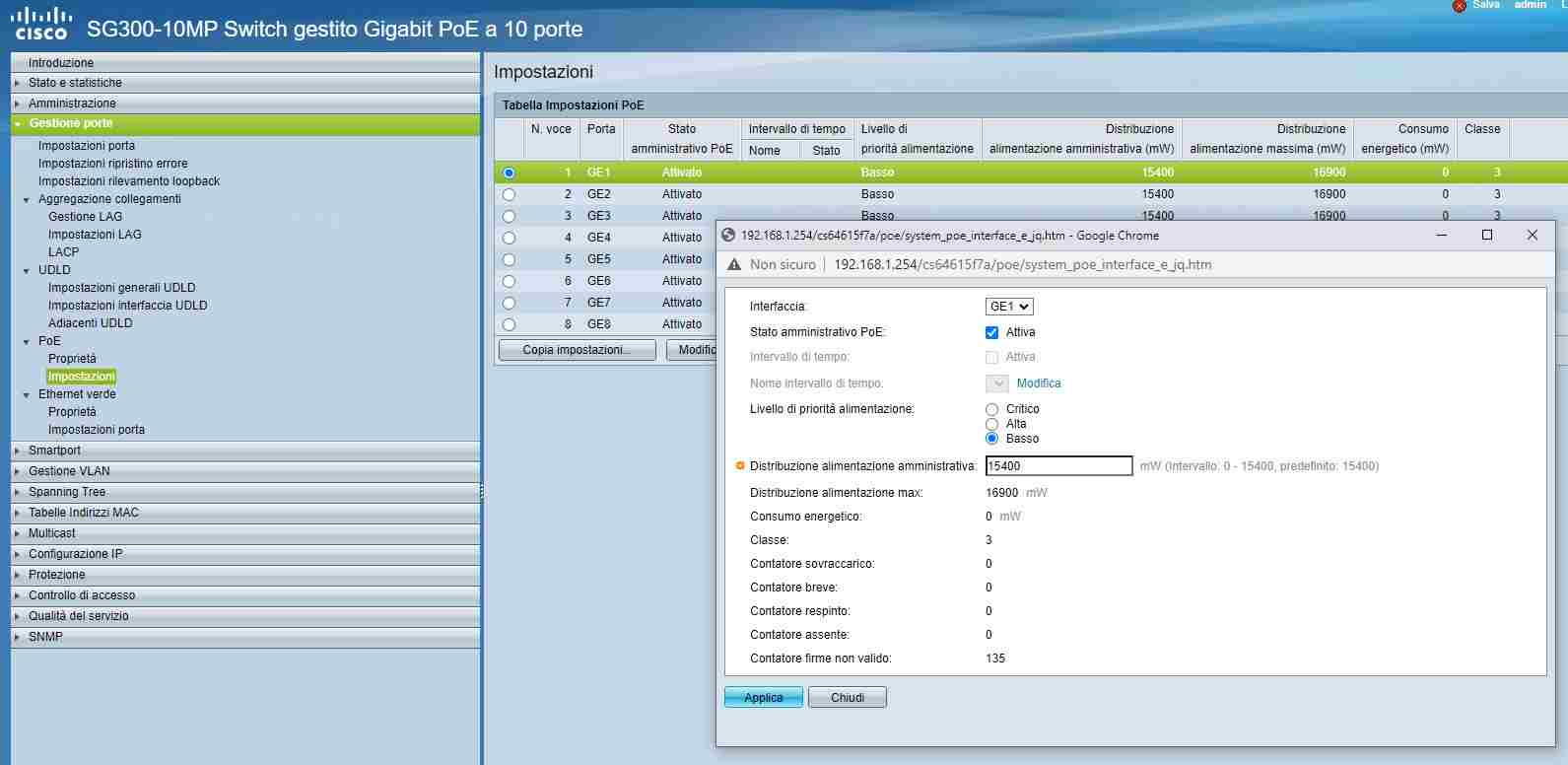Expand Gestione VLAN menu
This screenshot has width=1568, height=765.
[245, 471]
